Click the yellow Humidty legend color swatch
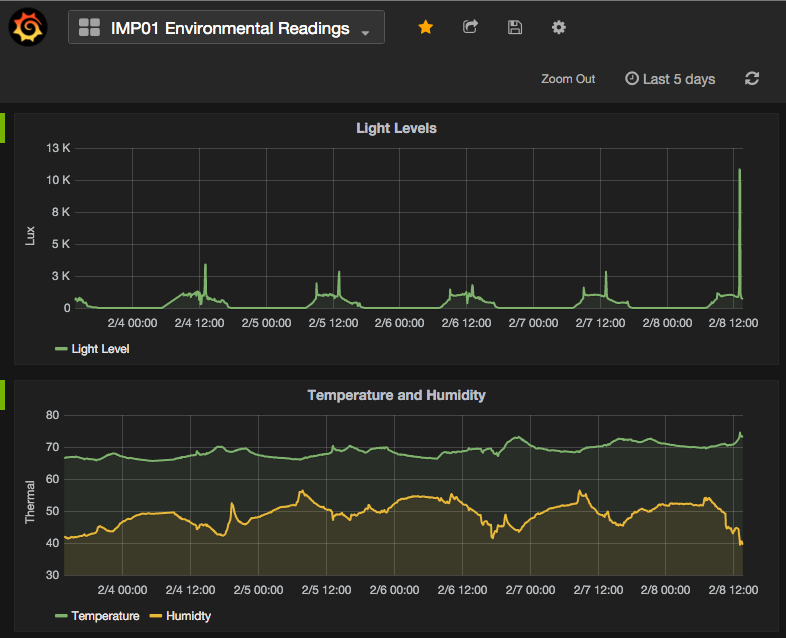 (x=156, y=616)
